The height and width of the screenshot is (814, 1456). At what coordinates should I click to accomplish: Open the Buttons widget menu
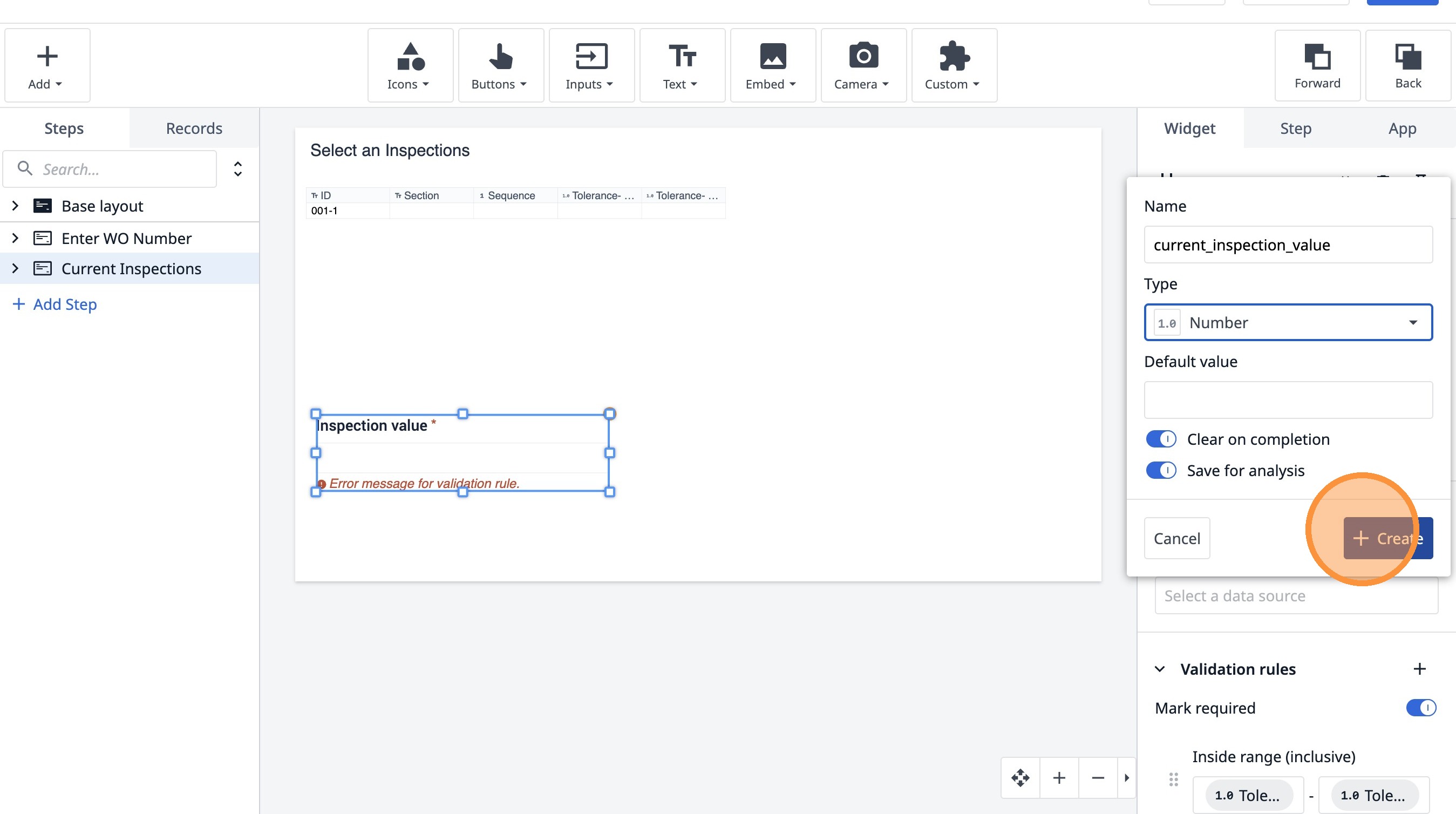coord(500,65)
